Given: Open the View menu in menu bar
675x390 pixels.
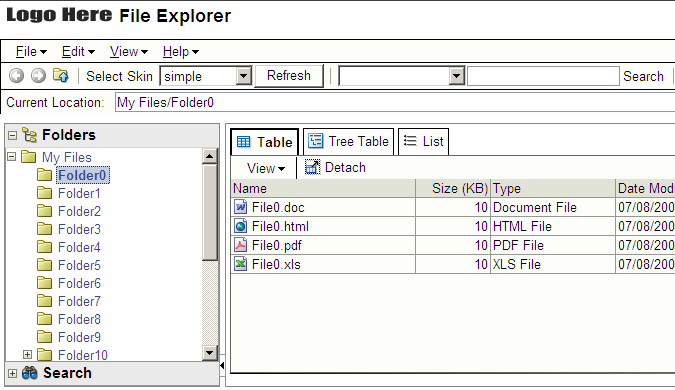Looking at the screenshot, I should (x=129, y=52).
